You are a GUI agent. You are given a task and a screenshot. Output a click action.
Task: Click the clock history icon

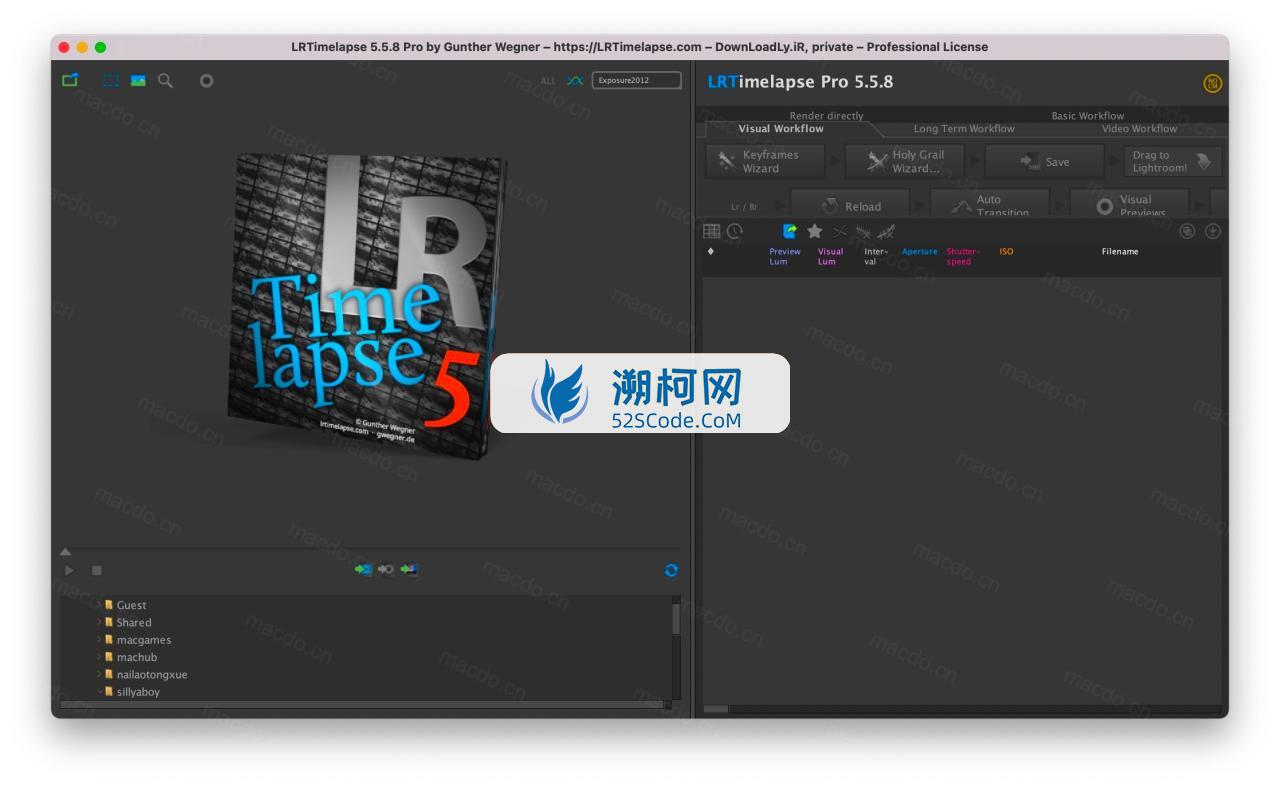click(735, 231)
